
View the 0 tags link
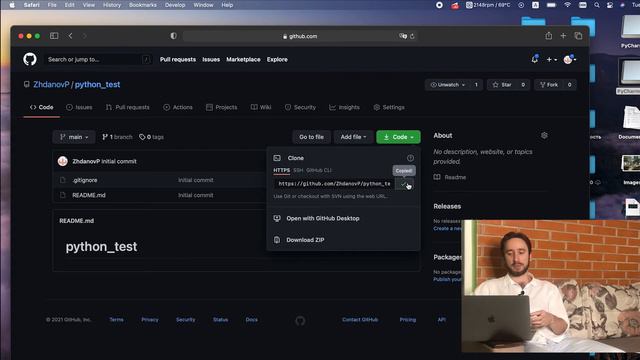tap(151, 137)
